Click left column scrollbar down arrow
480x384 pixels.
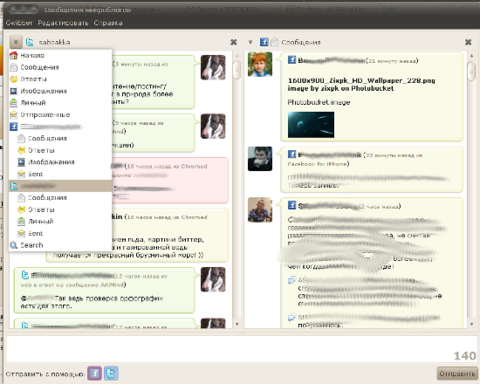click(x=237, y=324)
